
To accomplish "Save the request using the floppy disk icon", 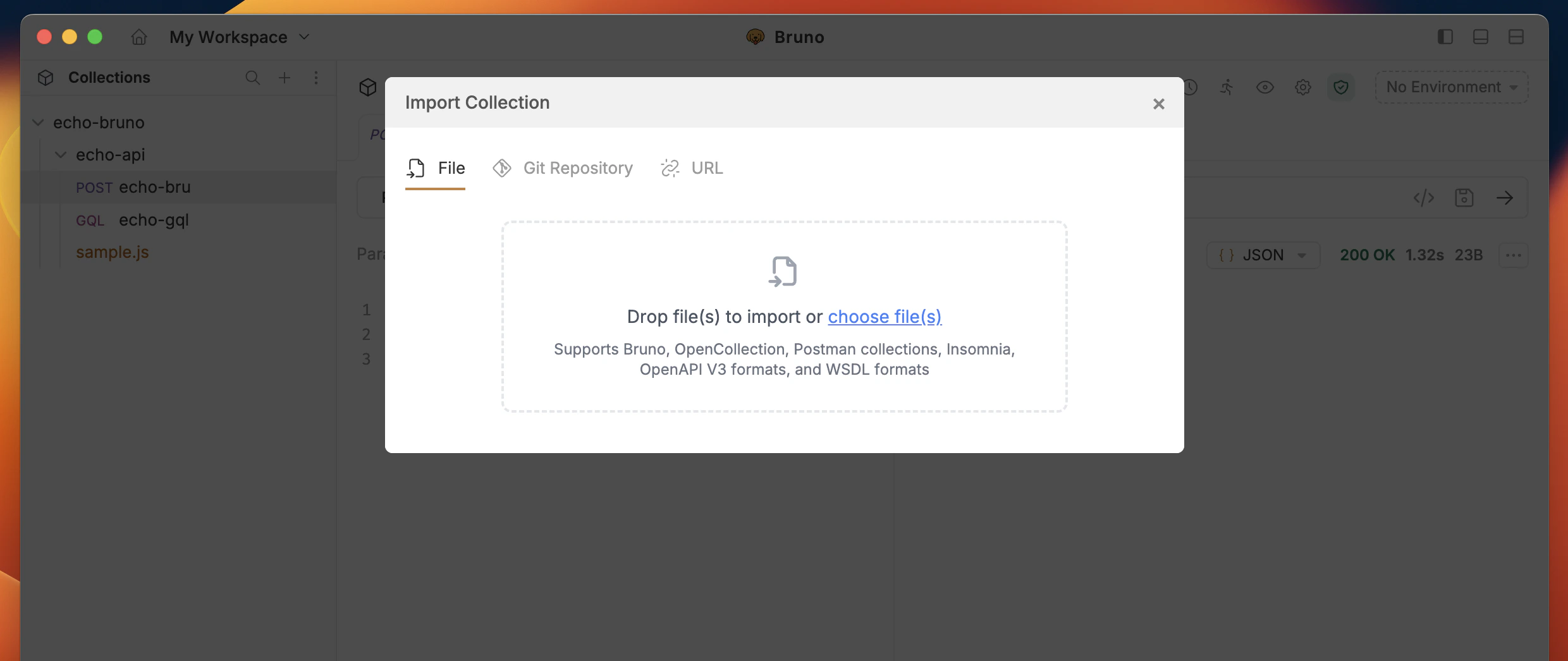I will point(1466,197).
